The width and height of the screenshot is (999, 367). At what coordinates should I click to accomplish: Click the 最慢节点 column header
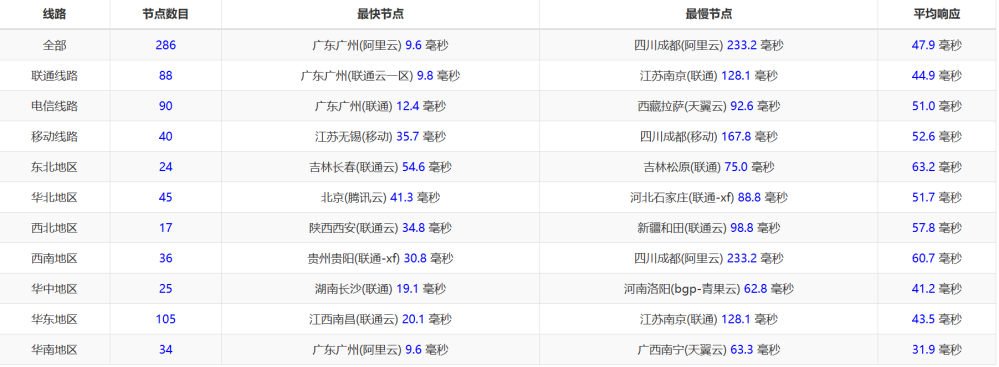(708, 14)
